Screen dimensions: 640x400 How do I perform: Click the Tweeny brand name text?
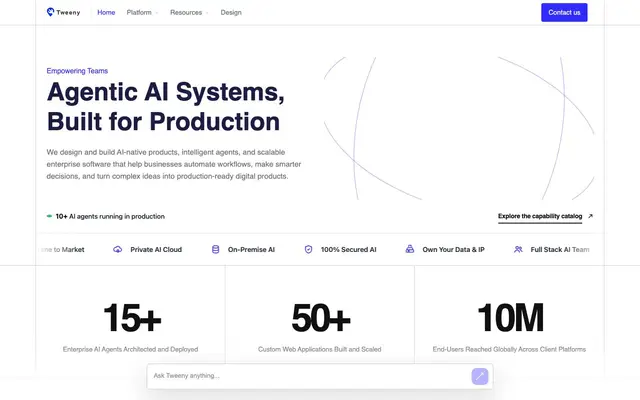[68, 13]
